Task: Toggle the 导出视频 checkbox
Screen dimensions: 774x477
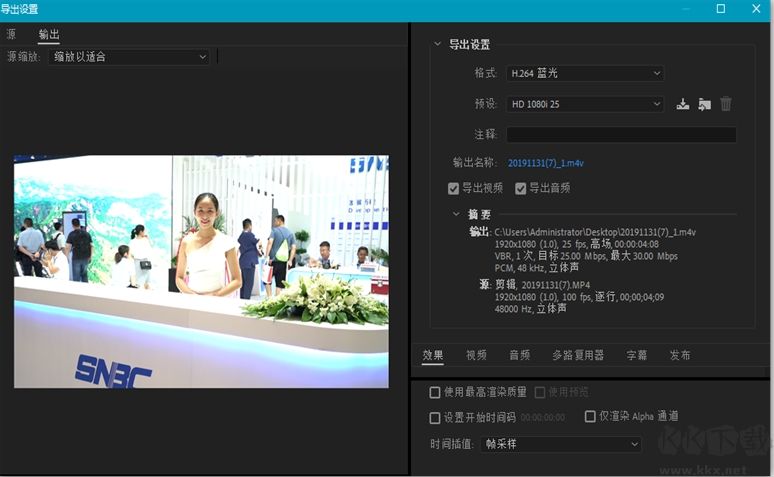Action: pyautogui.click(x=454, y=188)
